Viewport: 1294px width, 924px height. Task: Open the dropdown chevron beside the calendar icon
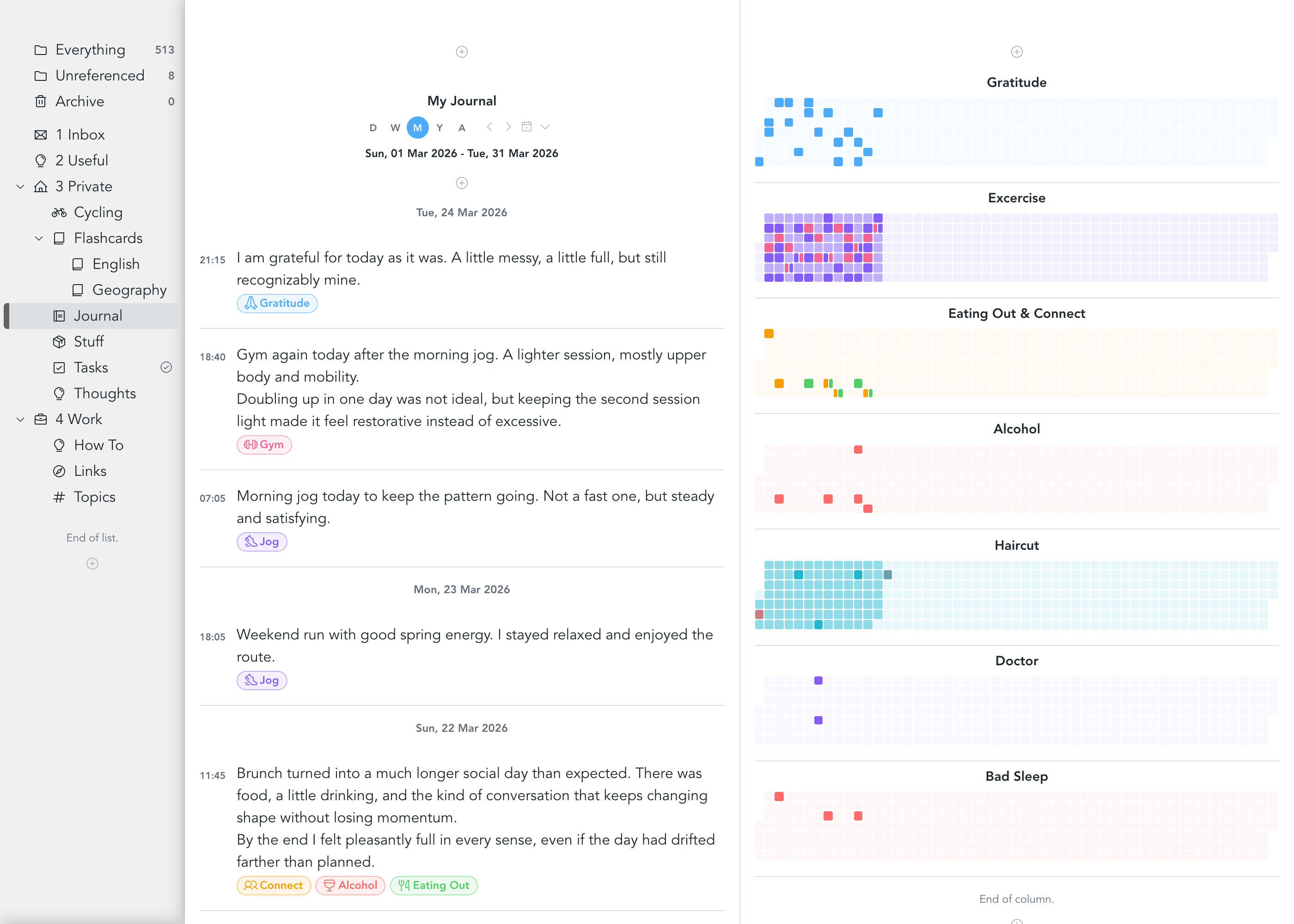coord(545,127)
